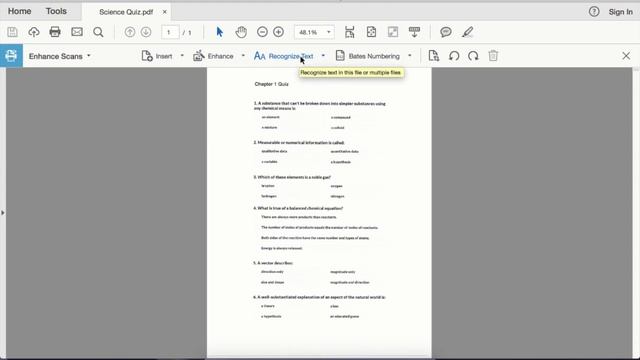Screen dimensions: 640x360
Task: Click the Enhance button
Action: tap(213, 56)
